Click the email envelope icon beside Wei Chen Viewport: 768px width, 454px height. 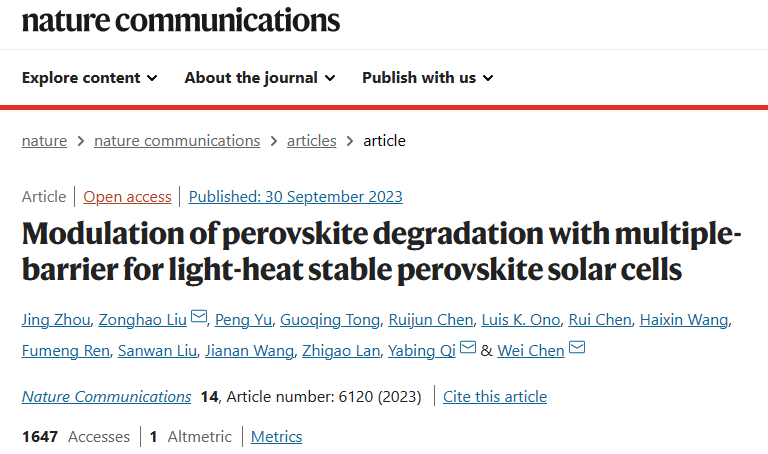point(576,348)
